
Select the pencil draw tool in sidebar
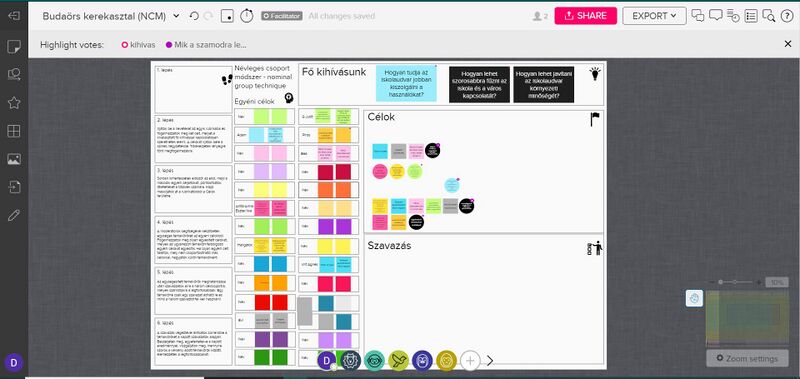[14, 215]
